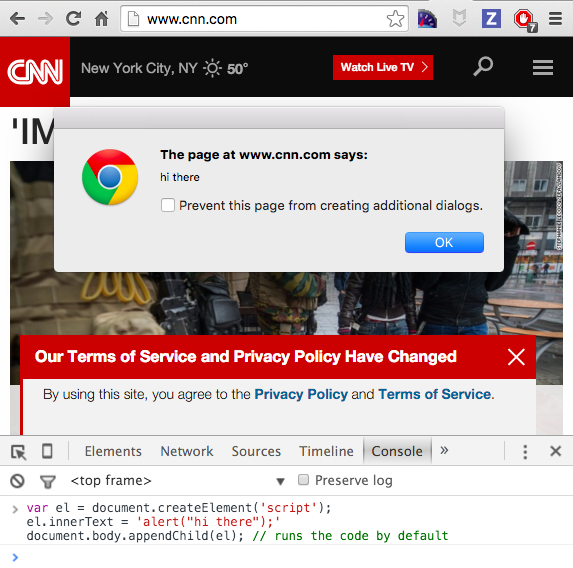Switch to the Timeline tab
573x568 pixels.
[326, 451]
